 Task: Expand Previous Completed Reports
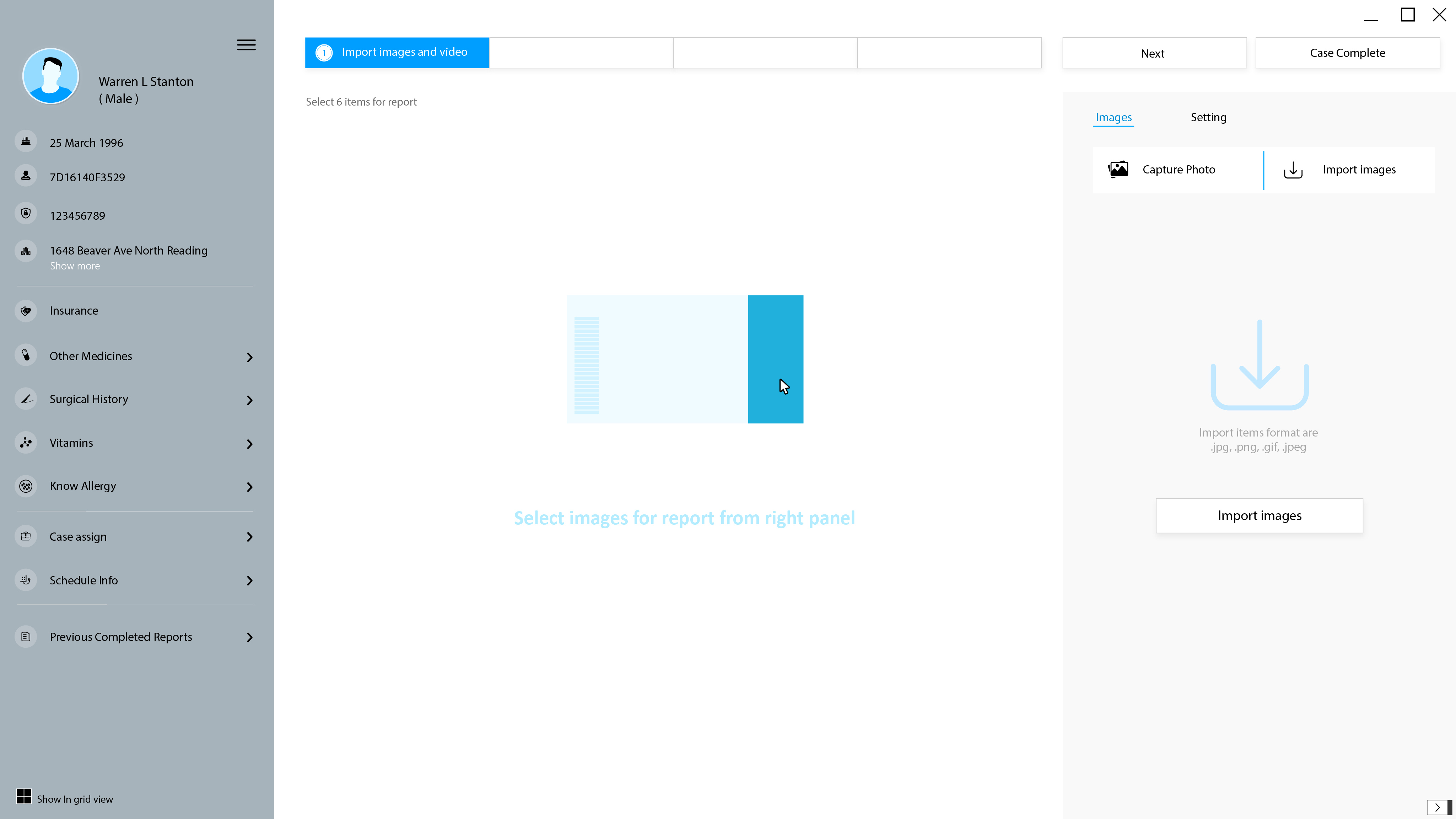249,637
